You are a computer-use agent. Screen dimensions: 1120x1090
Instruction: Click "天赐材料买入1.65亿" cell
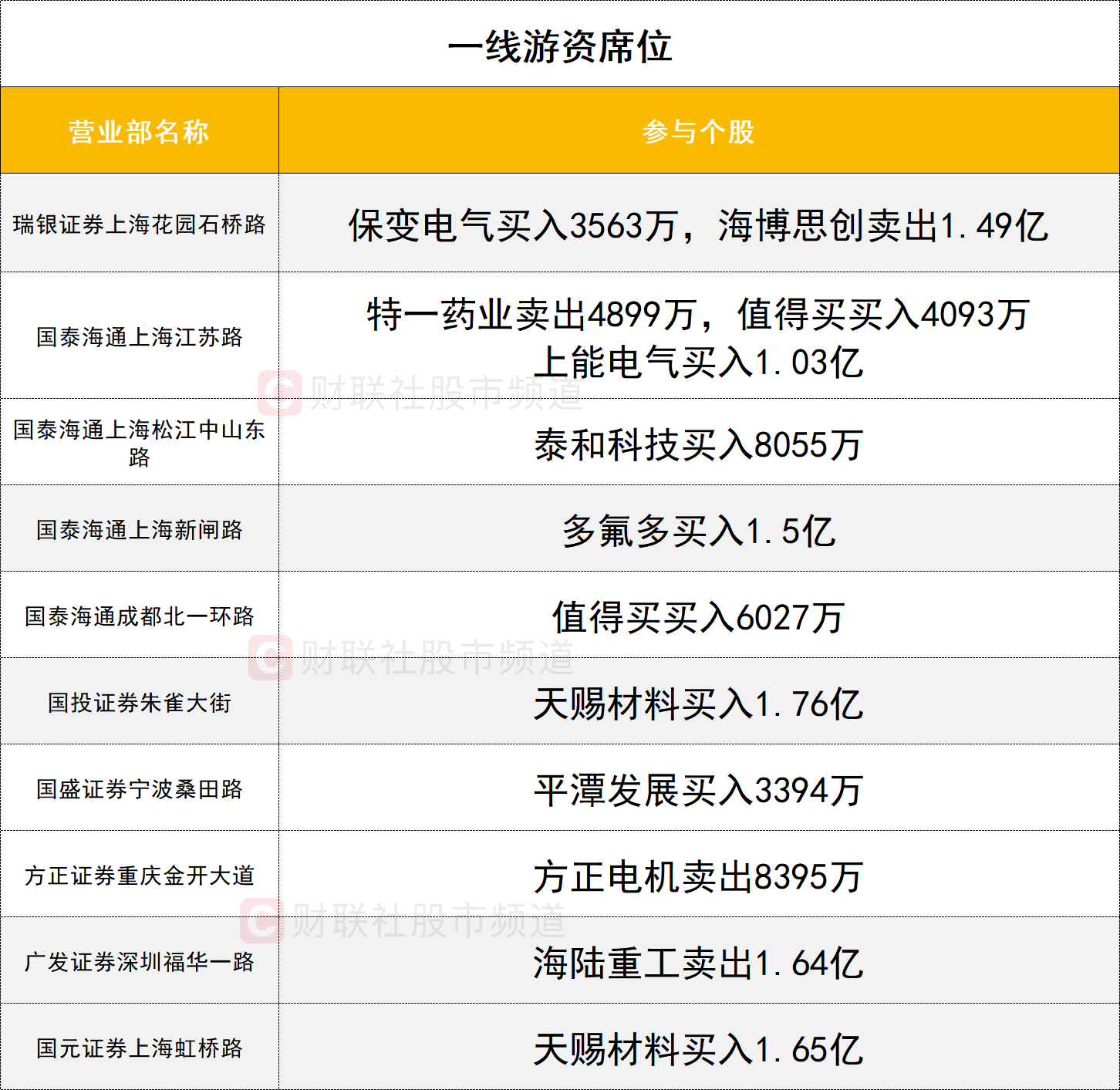699,1047
